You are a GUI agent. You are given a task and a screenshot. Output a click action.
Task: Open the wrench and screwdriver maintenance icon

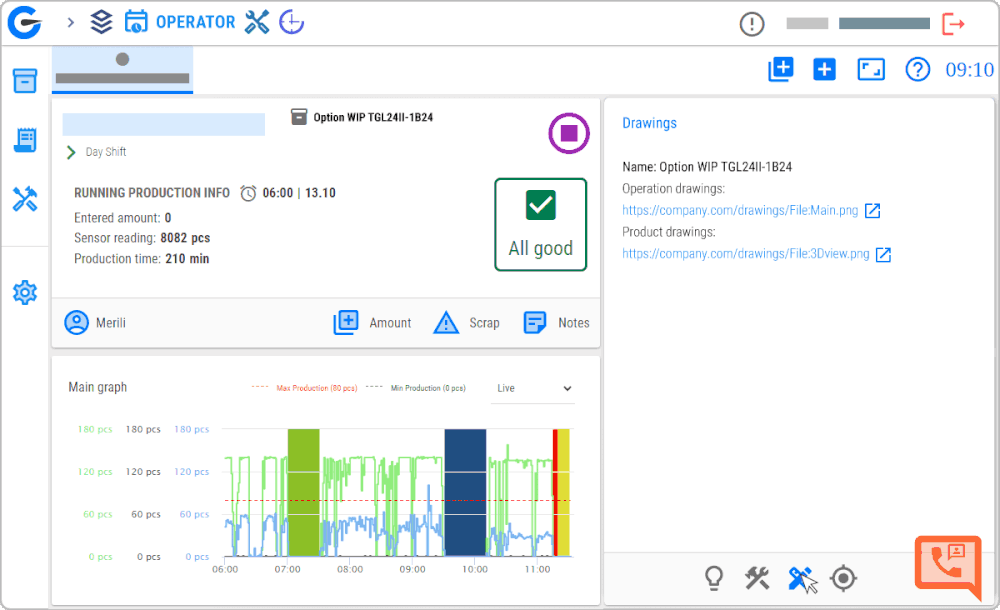257,22
